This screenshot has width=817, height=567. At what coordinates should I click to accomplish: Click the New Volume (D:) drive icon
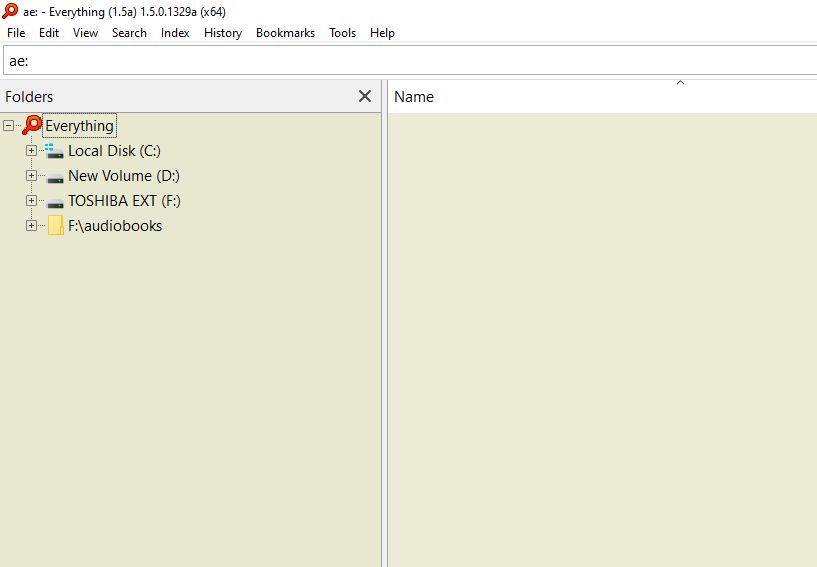coord(55,178)
